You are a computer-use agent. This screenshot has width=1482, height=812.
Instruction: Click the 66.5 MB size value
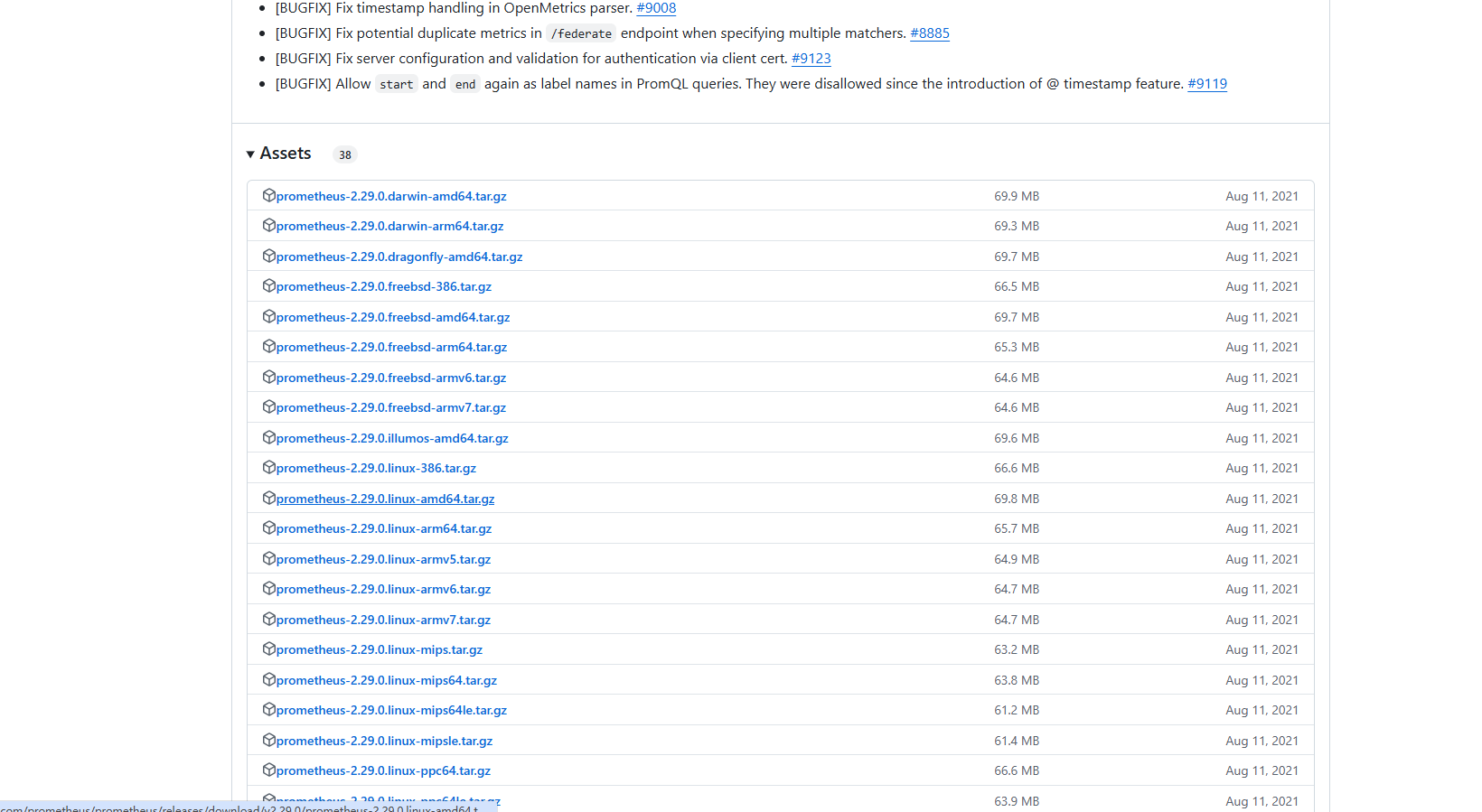coord(1017,286)
